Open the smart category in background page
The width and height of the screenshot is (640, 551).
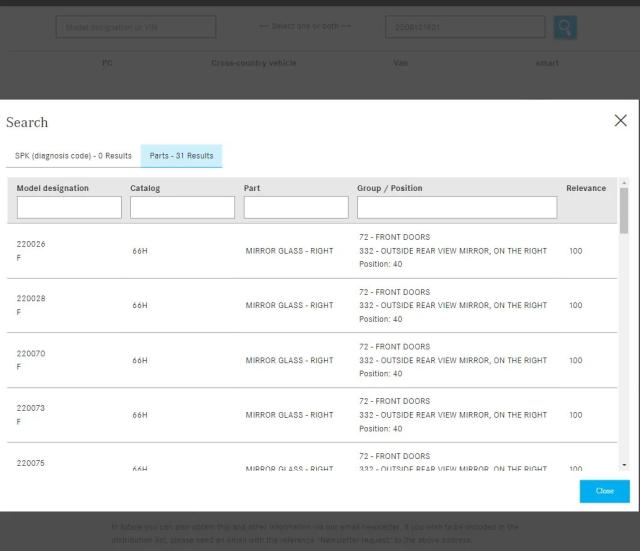click(x=547, y=63)
